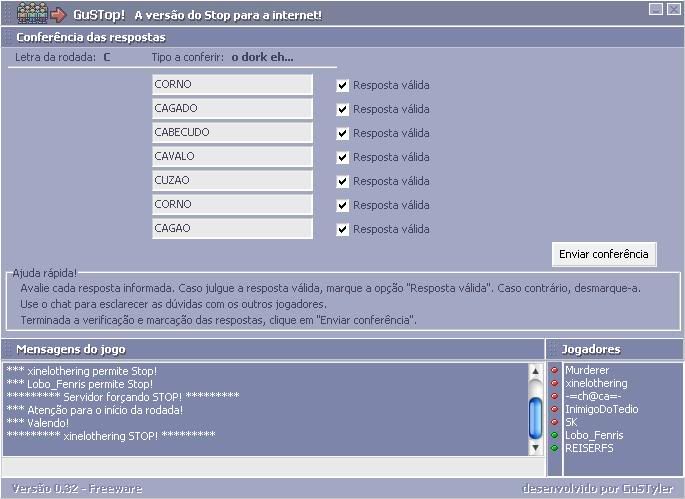Click message 'Atenção para o início da rodada!'
The image size is (685, 499).
[95, 410]
